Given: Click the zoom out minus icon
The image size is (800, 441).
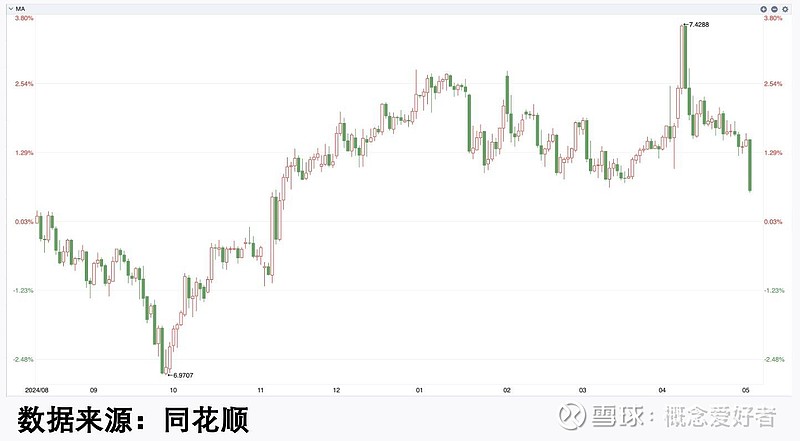Looking at the screenshot, I should click(774, 8).
